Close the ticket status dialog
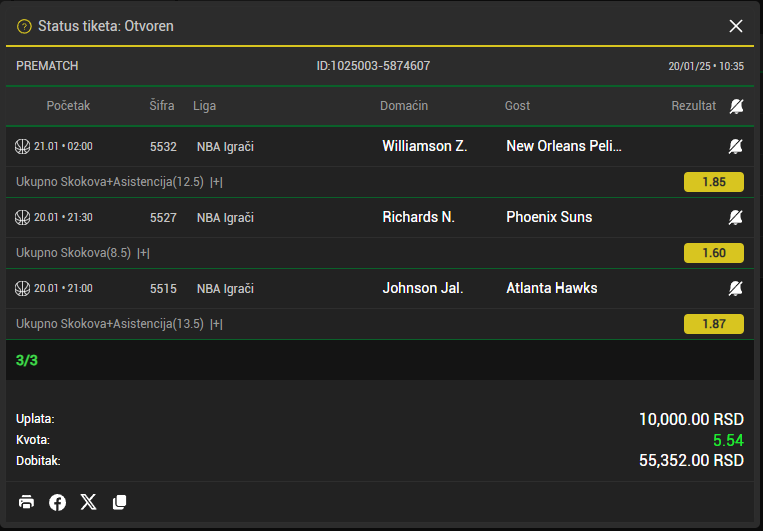This screenshot has width=763, height=531. click(736, 26)
